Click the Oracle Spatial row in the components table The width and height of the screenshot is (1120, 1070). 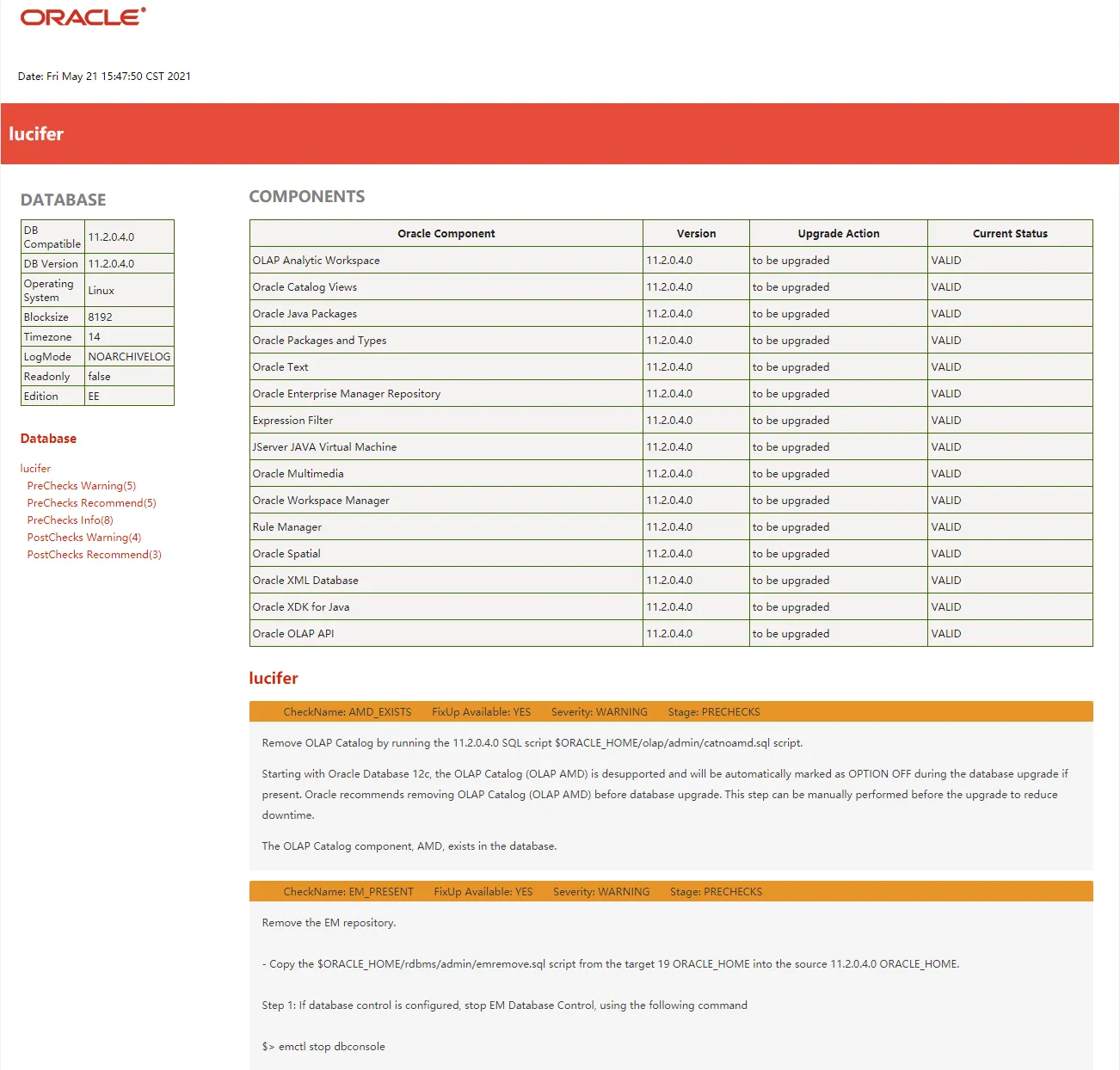[287, 553]
